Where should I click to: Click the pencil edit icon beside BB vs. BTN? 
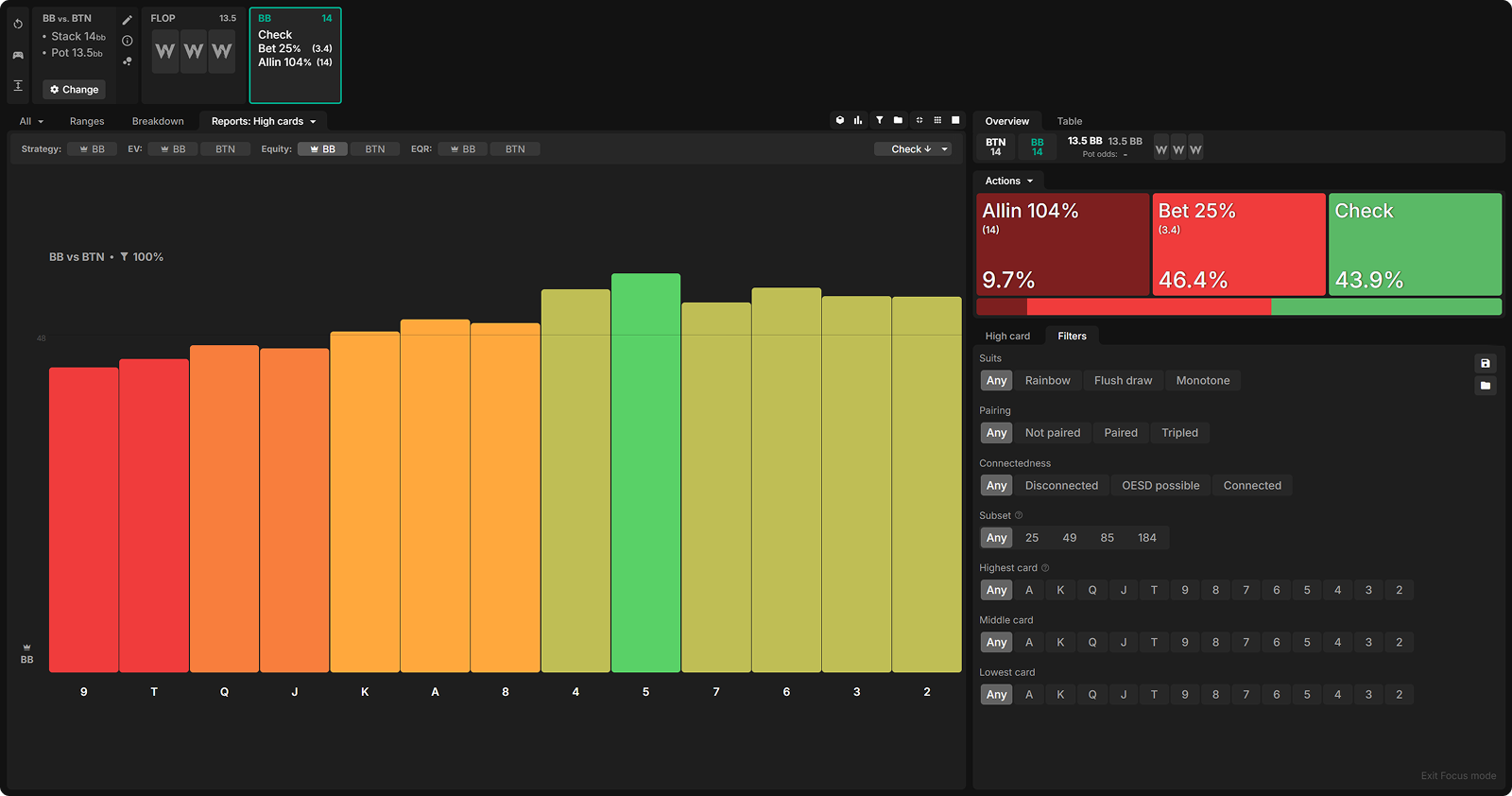click(128, 20)
